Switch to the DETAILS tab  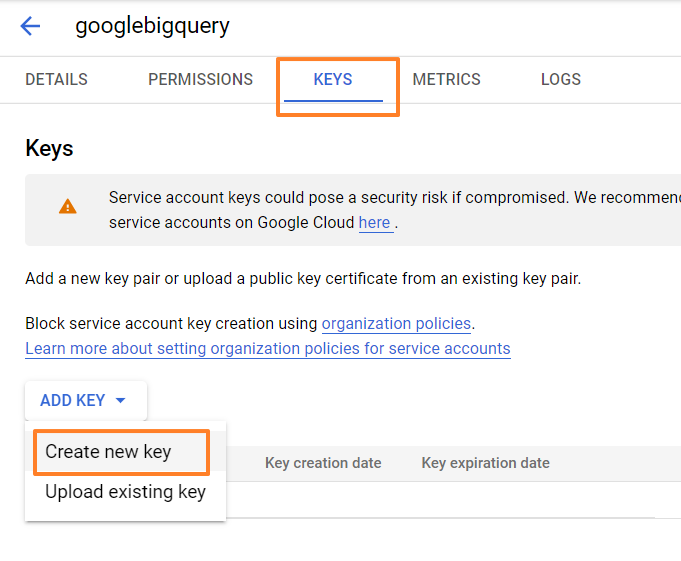pyautogui.click(x=56, y=80)
